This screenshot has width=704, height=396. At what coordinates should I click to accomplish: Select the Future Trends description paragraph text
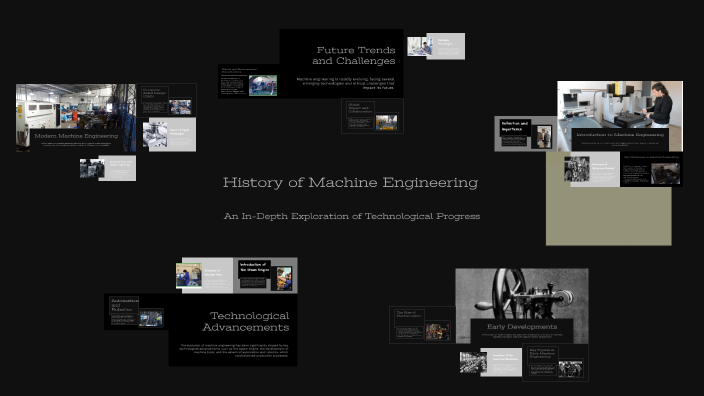(345, 83)
